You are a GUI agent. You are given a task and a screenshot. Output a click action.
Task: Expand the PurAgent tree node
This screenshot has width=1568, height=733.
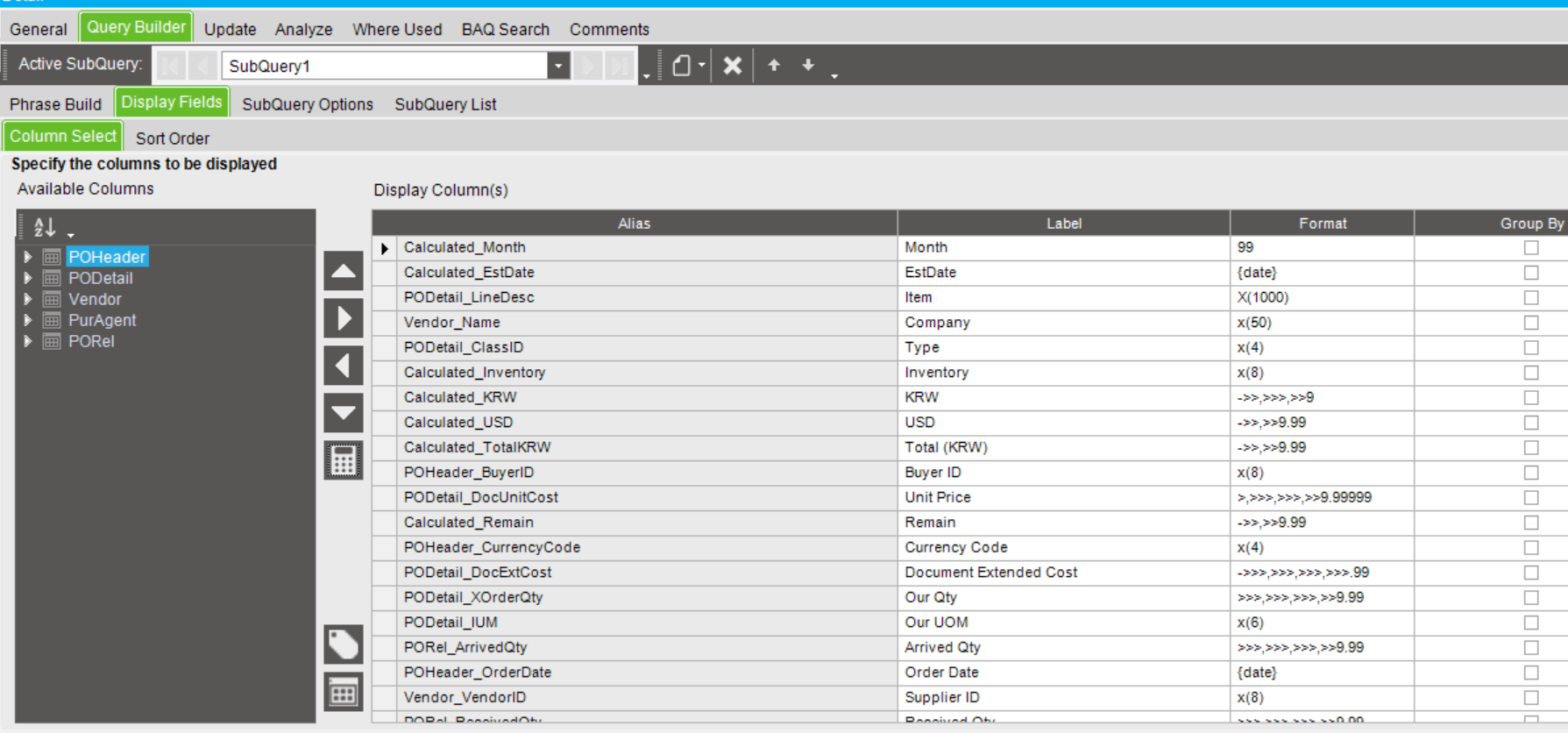[28, 320]
